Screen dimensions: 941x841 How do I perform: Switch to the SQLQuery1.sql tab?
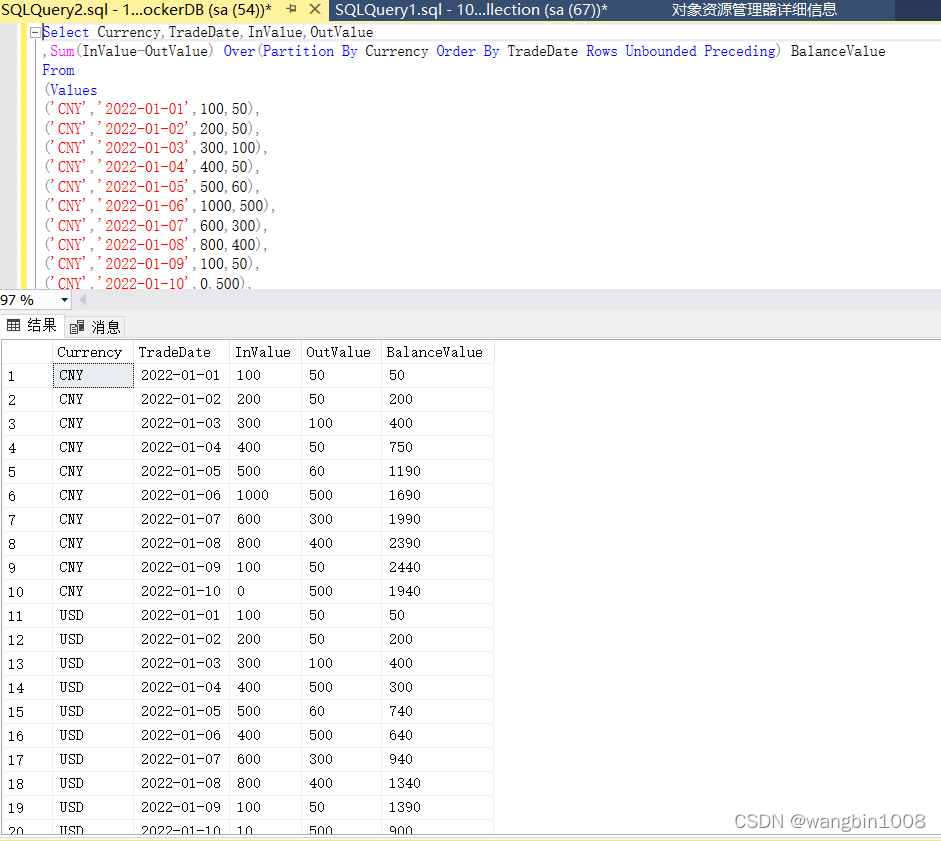(471, 10)
